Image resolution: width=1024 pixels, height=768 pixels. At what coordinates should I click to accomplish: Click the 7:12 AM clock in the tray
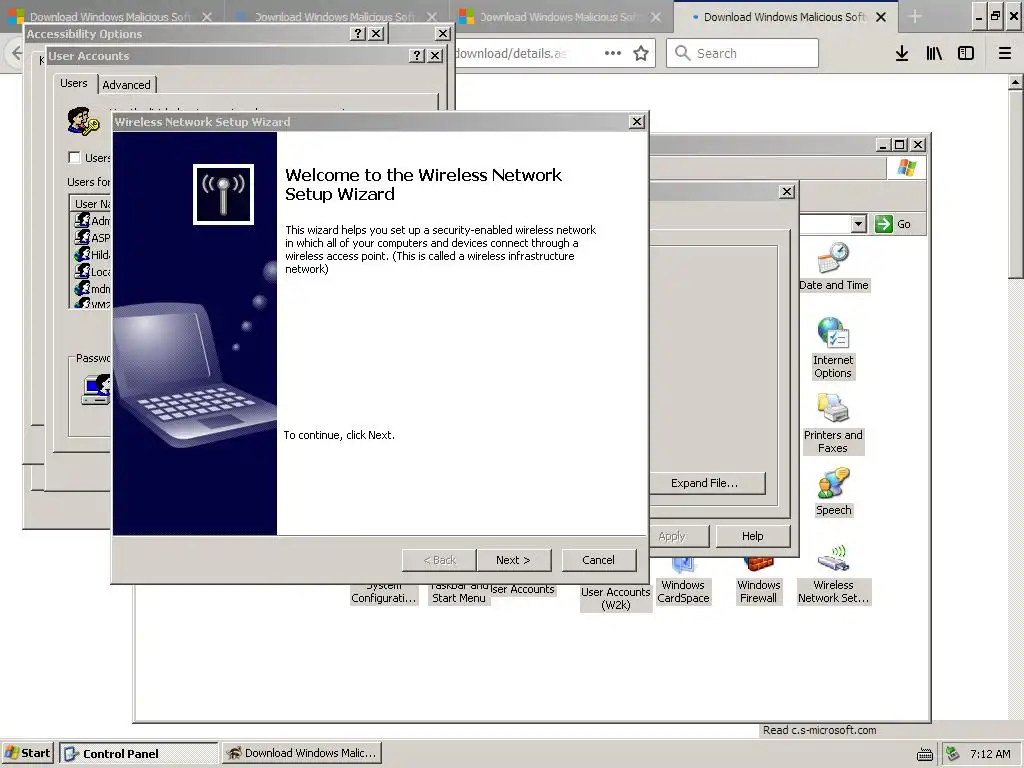pos(990,754)
